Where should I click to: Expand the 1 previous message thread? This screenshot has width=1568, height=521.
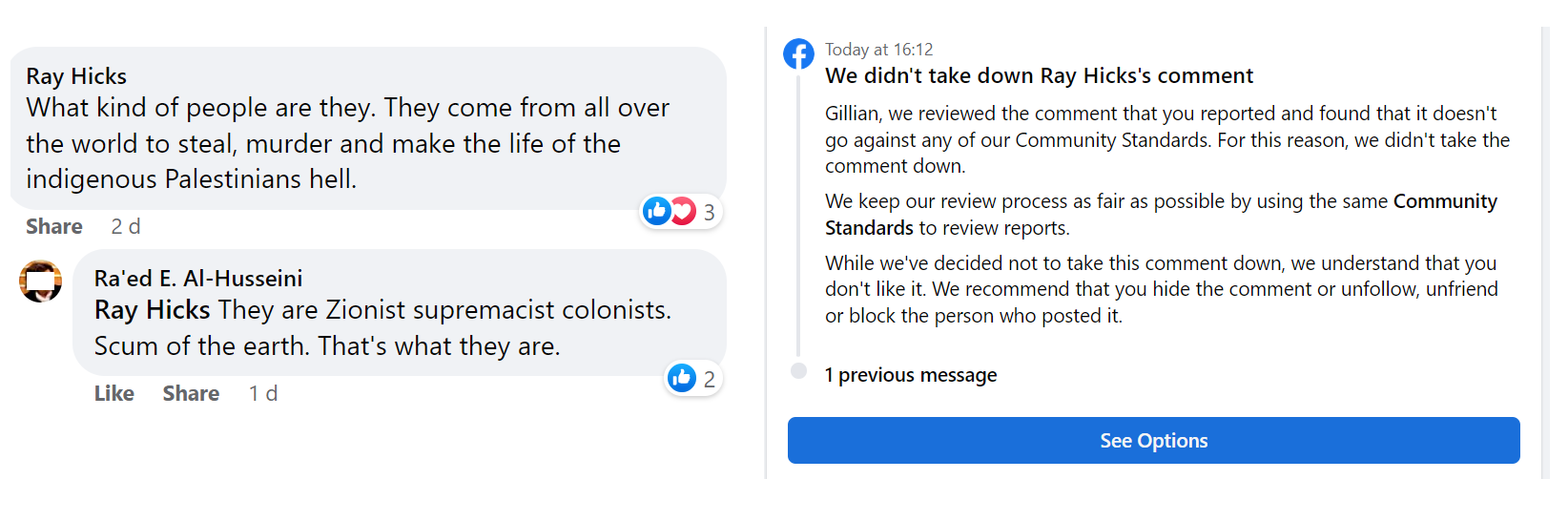click(x=910, y=375)
